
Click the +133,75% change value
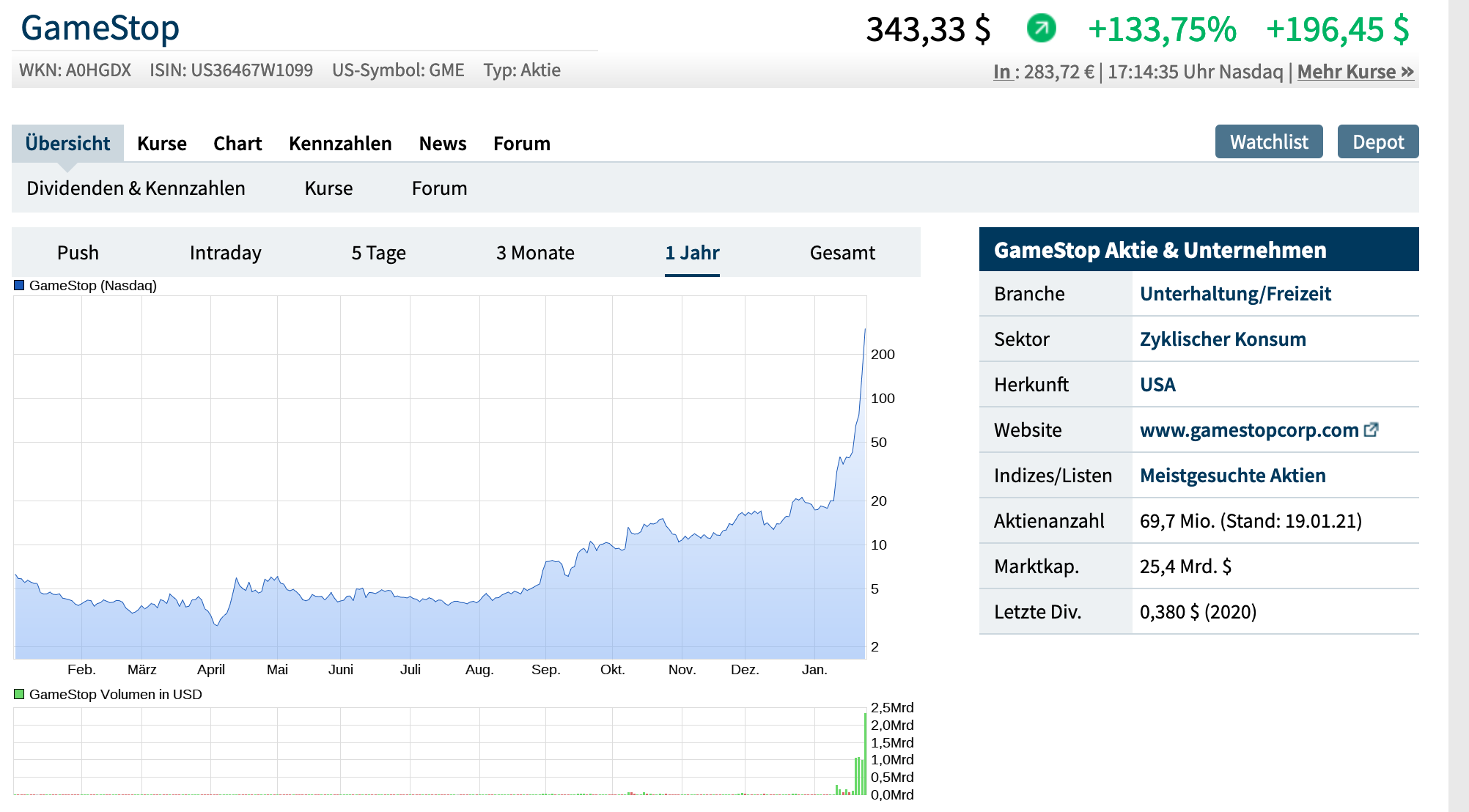1162,29
